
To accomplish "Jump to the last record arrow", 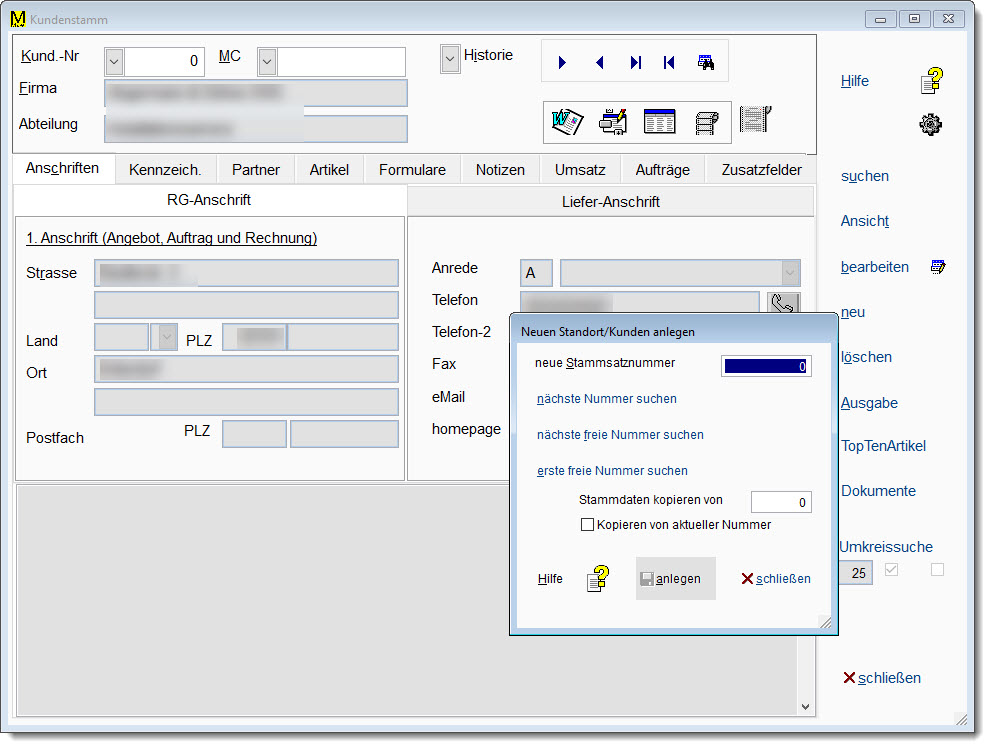I will click(x=635, y=62).
